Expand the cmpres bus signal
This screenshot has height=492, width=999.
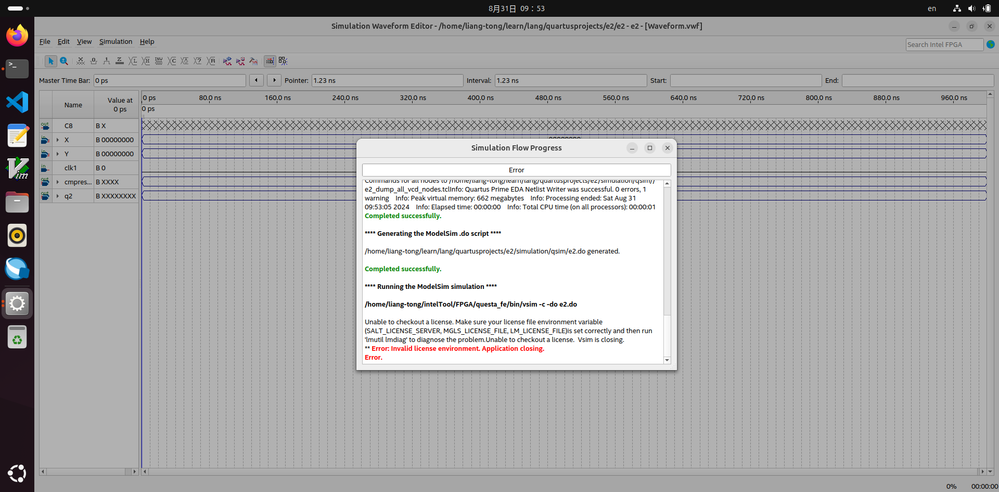[x=57, y=182]
